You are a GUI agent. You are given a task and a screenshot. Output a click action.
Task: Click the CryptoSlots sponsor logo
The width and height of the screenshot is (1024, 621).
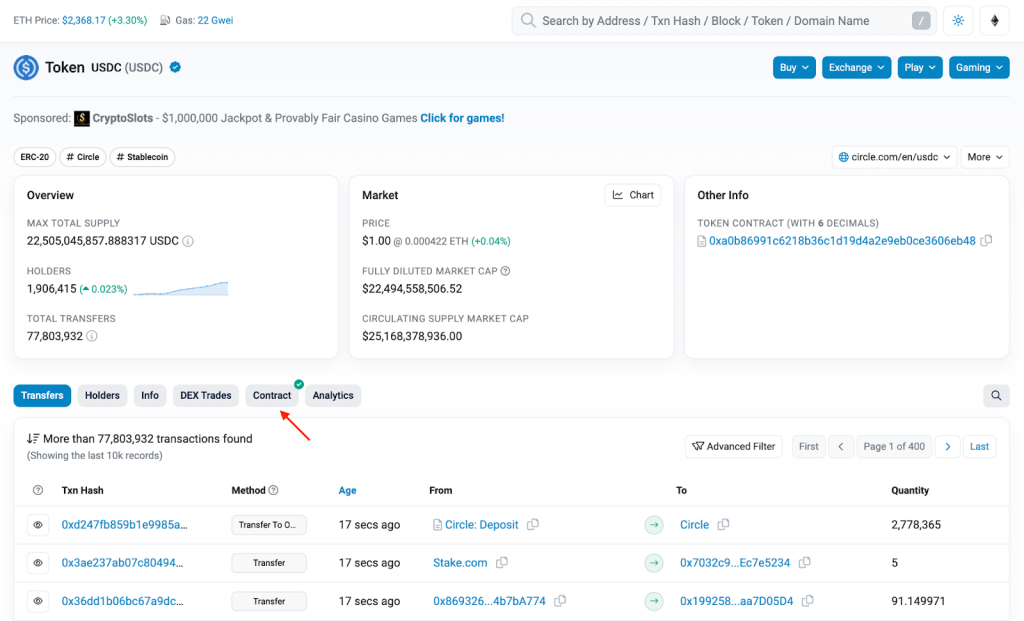(82, 118)
